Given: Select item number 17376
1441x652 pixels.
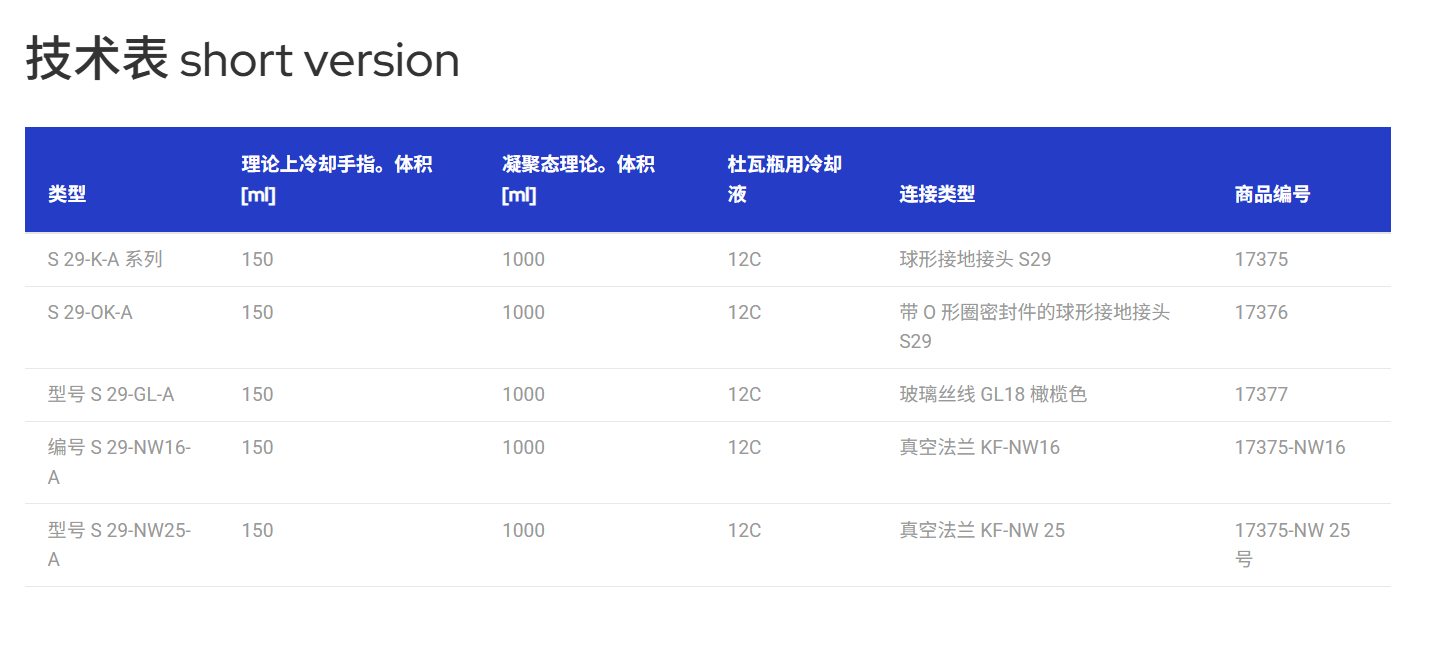Looking at the screenshot, I should click(x=1261, y=313).
